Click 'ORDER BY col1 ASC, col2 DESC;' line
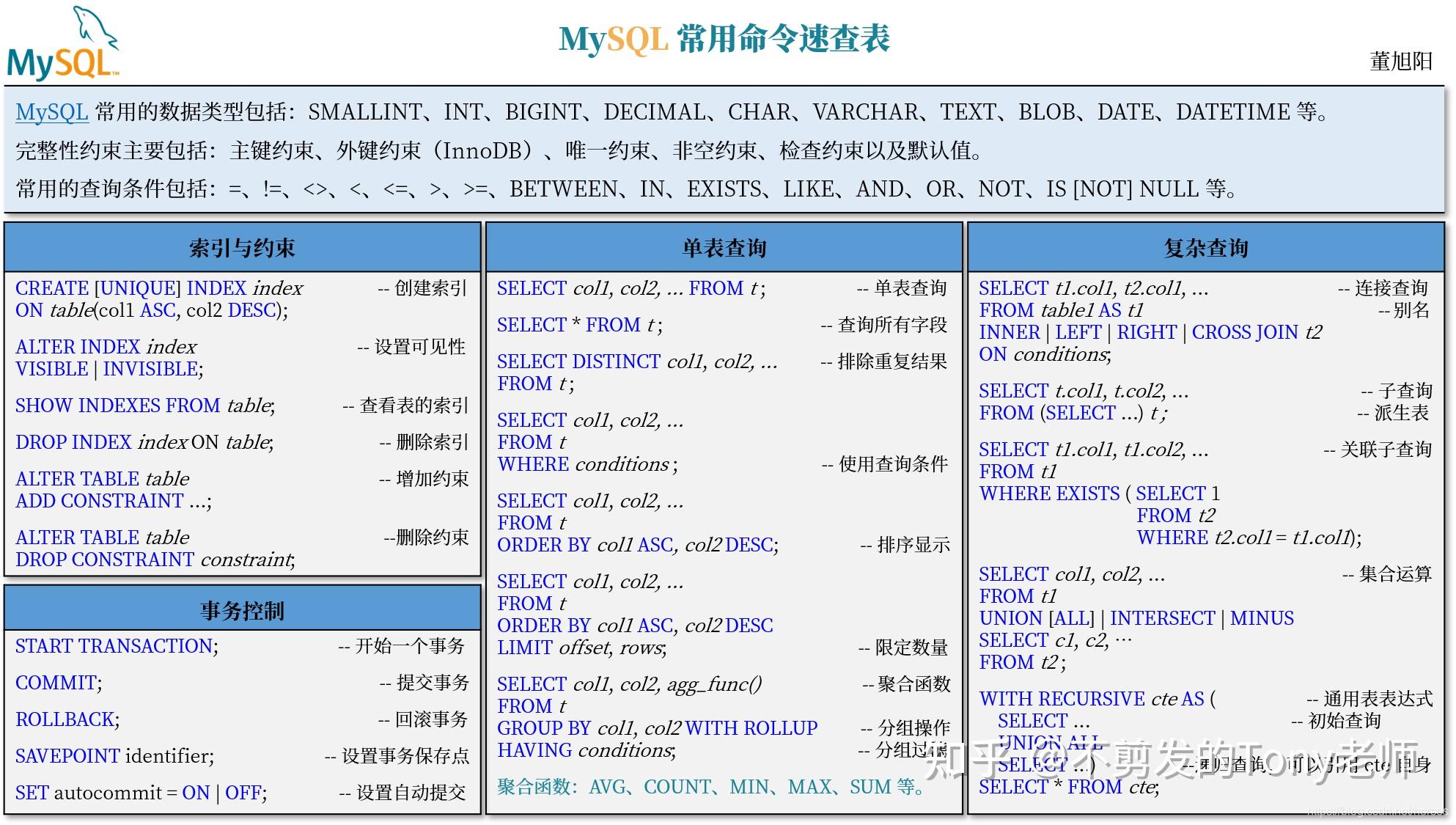Viewport: 1456px width, 825px height. click(638, 545)
